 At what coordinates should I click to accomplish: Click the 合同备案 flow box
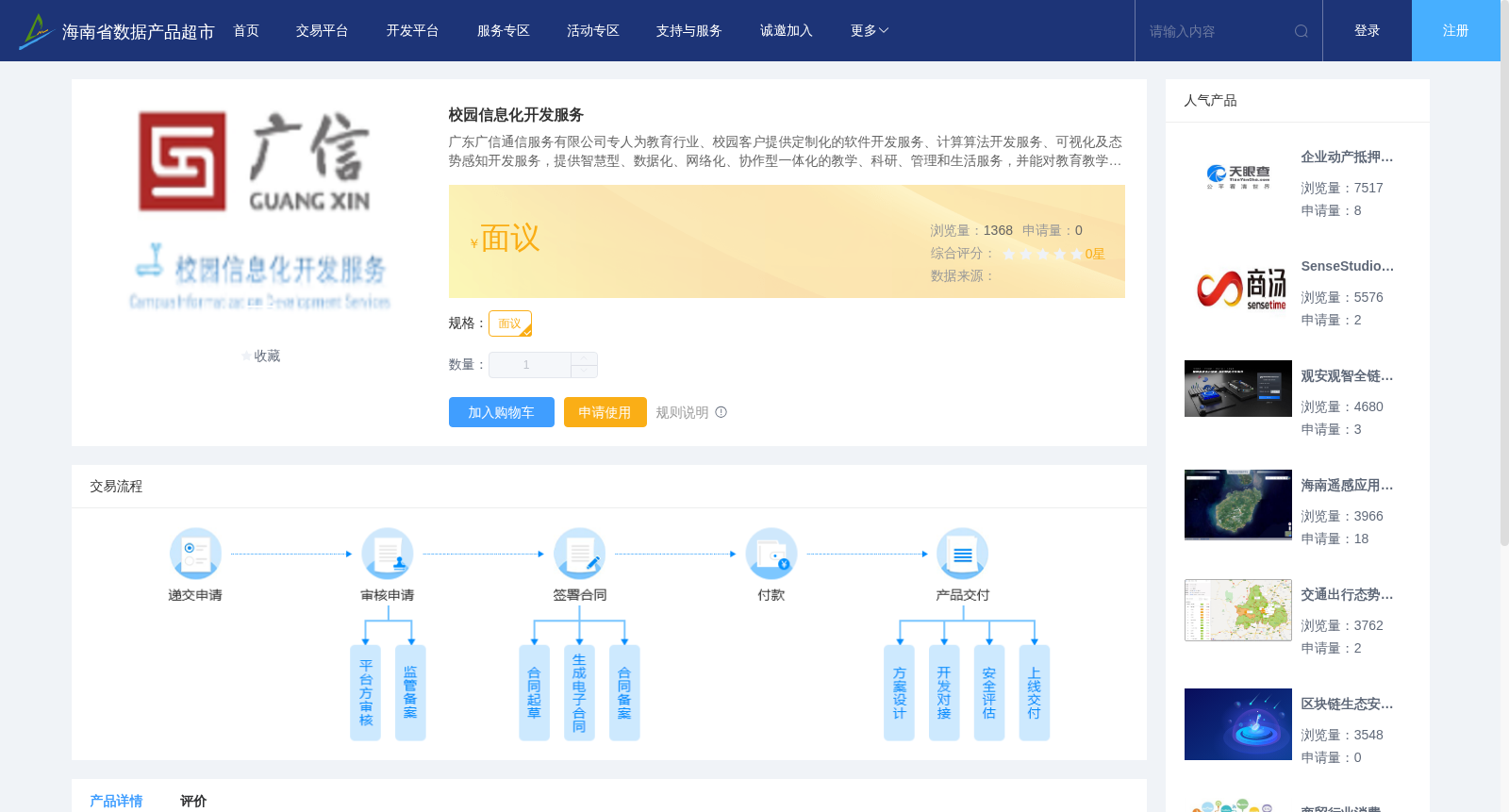click(x=624, y=693)
